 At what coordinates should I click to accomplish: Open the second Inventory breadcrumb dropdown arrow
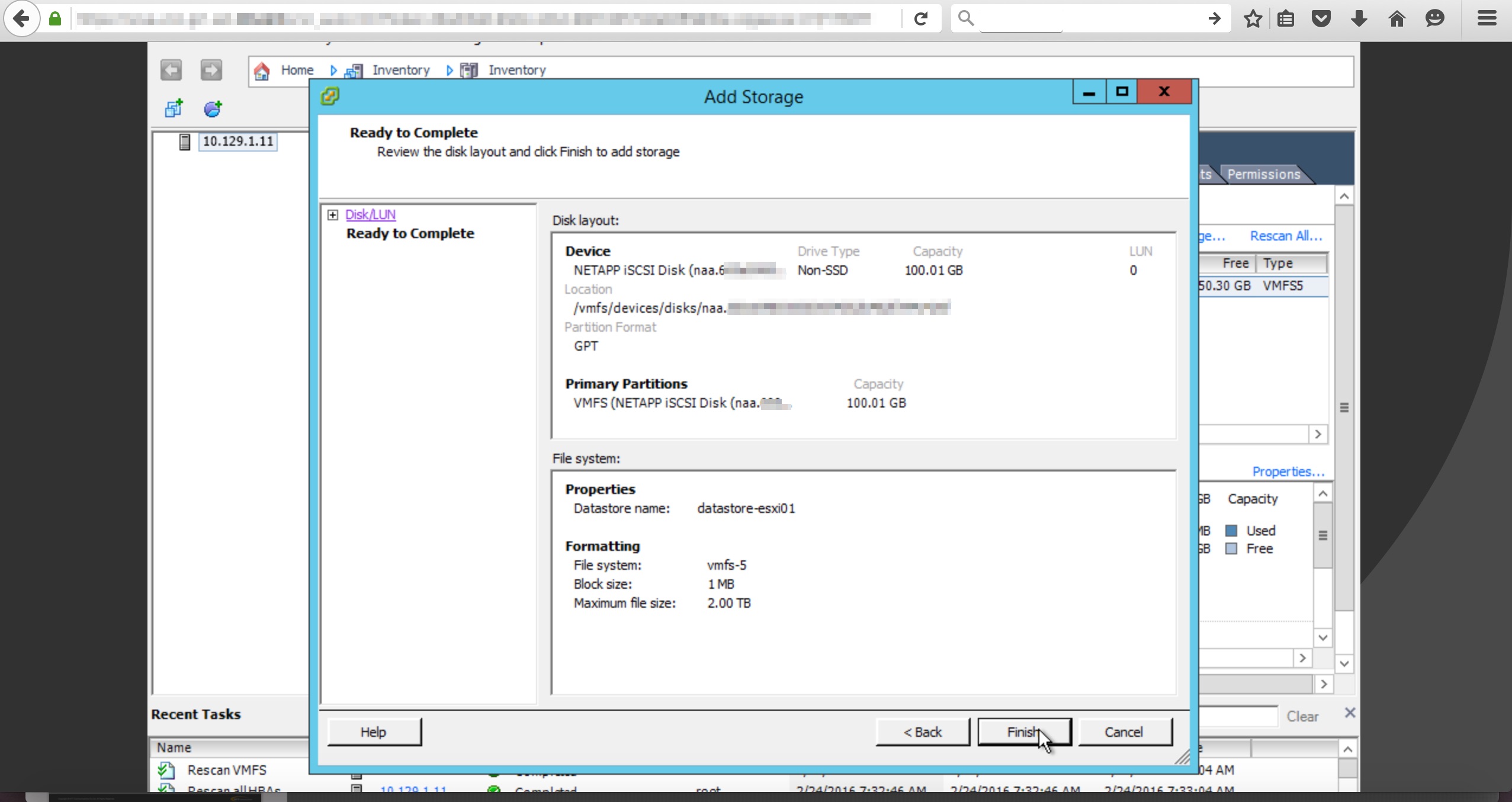click(x=450, y=70)
